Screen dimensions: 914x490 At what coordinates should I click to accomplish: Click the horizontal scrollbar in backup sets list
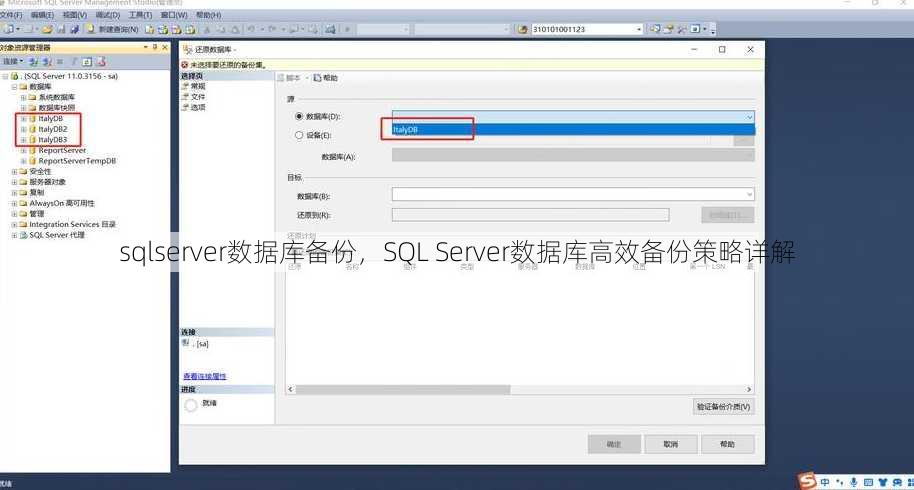pos(402,389)
